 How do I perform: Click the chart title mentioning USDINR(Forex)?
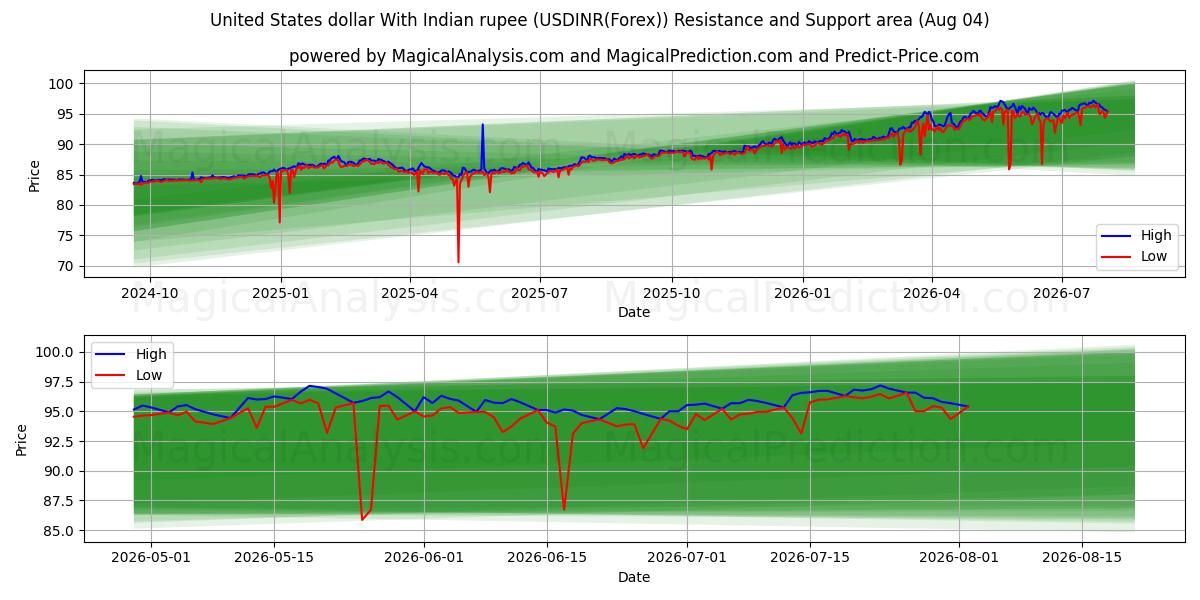[600, 20]
